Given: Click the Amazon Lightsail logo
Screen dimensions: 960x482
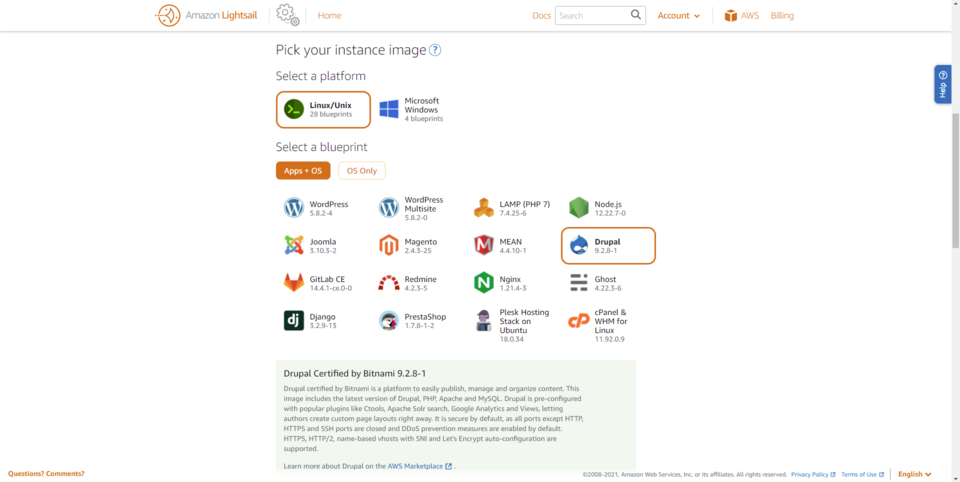Looking at the screenshot, I should tap(204, 15).
